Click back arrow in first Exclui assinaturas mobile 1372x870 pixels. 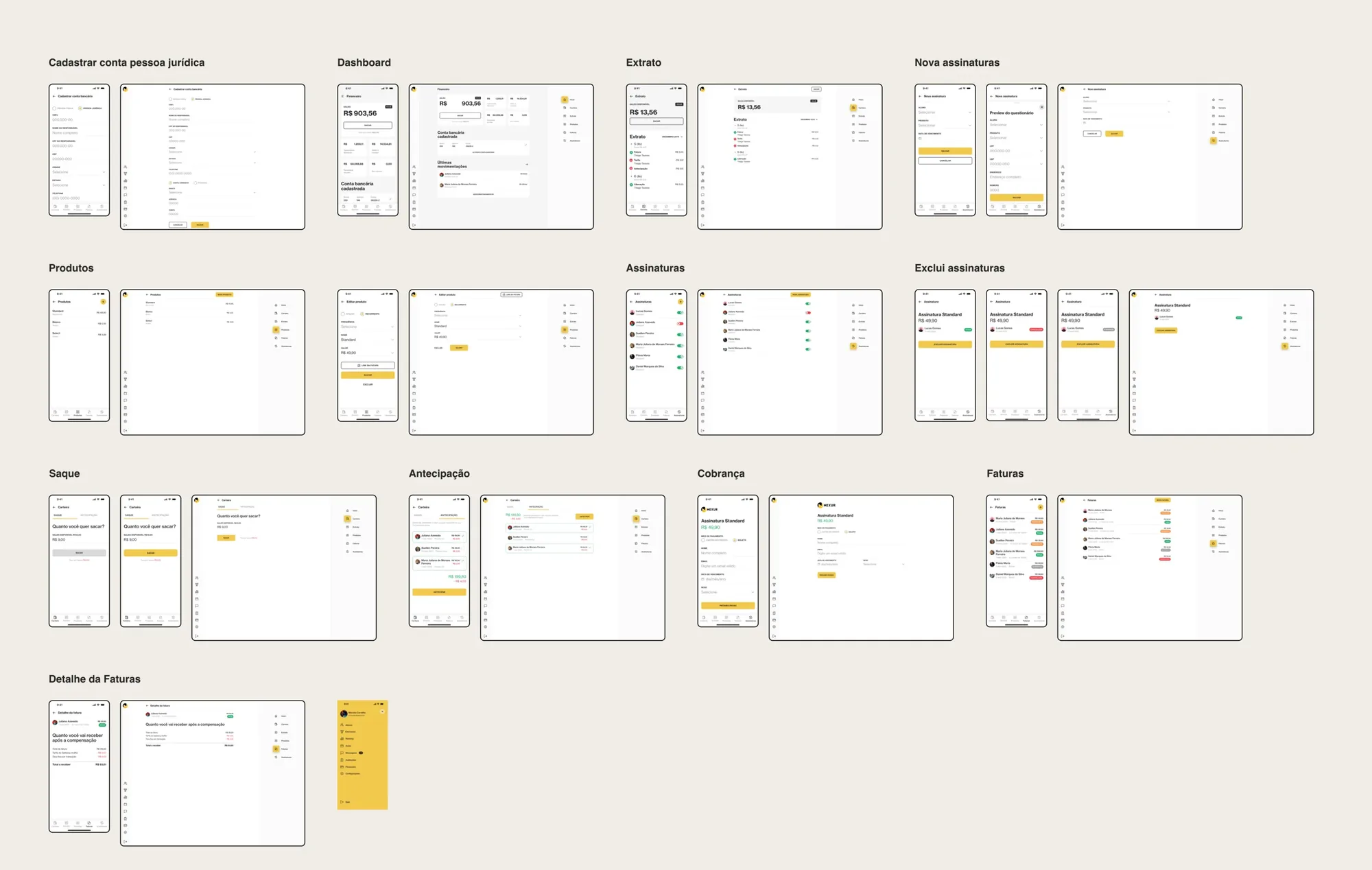tap(920, 302)
